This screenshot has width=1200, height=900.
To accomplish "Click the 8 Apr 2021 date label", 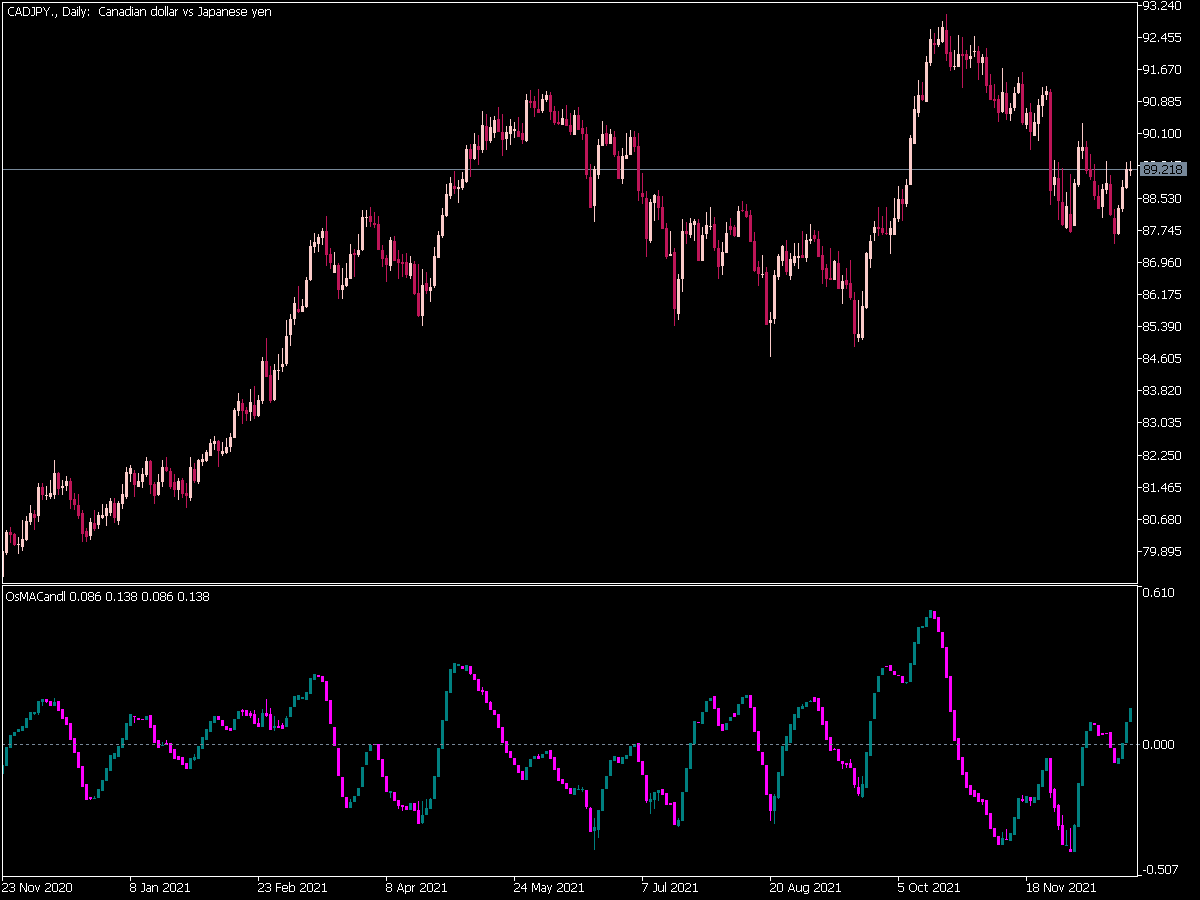I will pos(416,887).
